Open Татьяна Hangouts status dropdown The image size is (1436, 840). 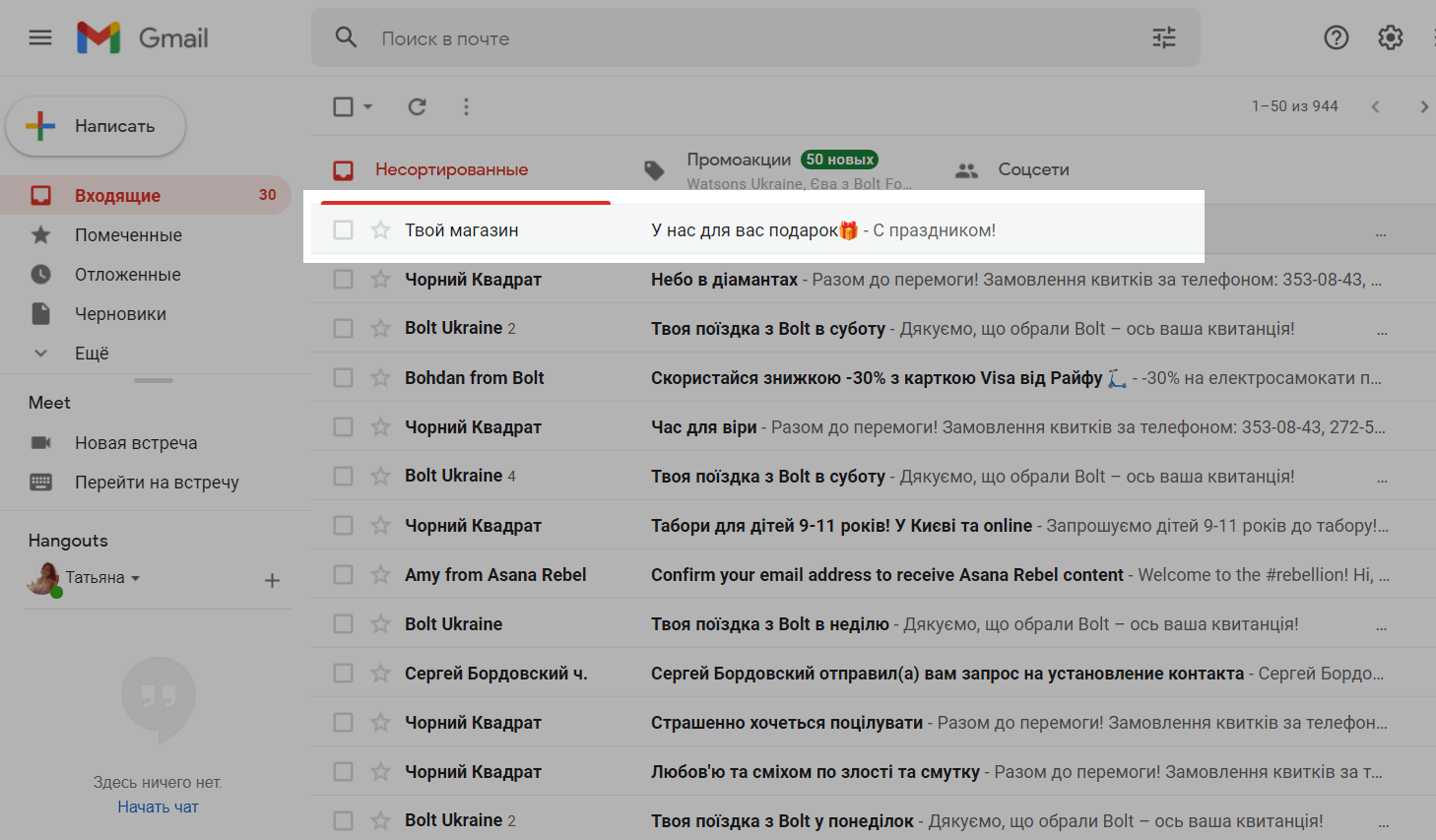(x=135, y=578)
